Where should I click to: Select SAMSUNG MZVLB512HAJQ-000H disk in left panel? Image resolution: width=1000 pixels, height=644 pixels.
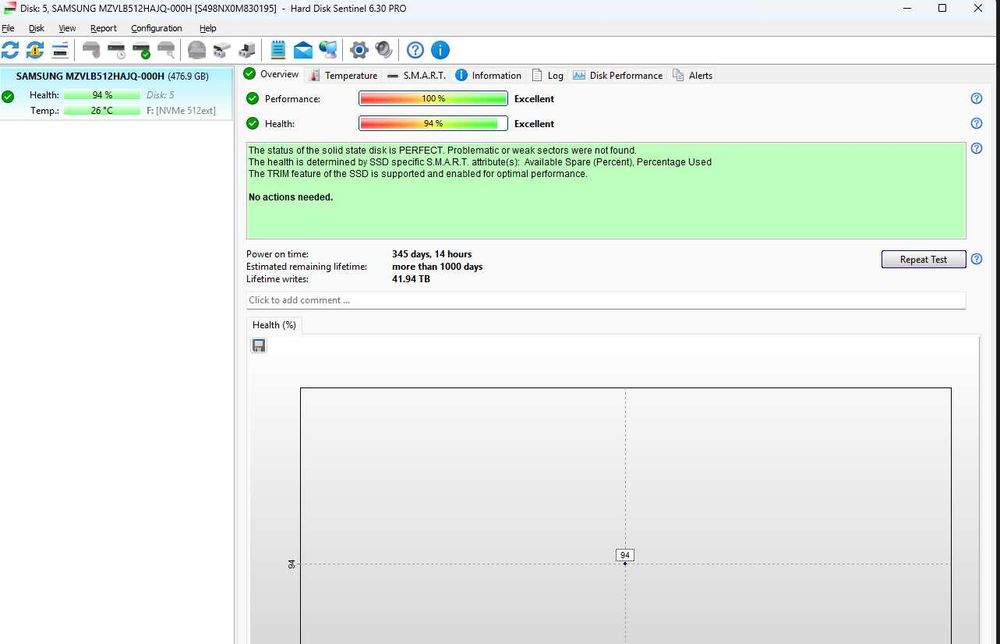pos(117,92)
